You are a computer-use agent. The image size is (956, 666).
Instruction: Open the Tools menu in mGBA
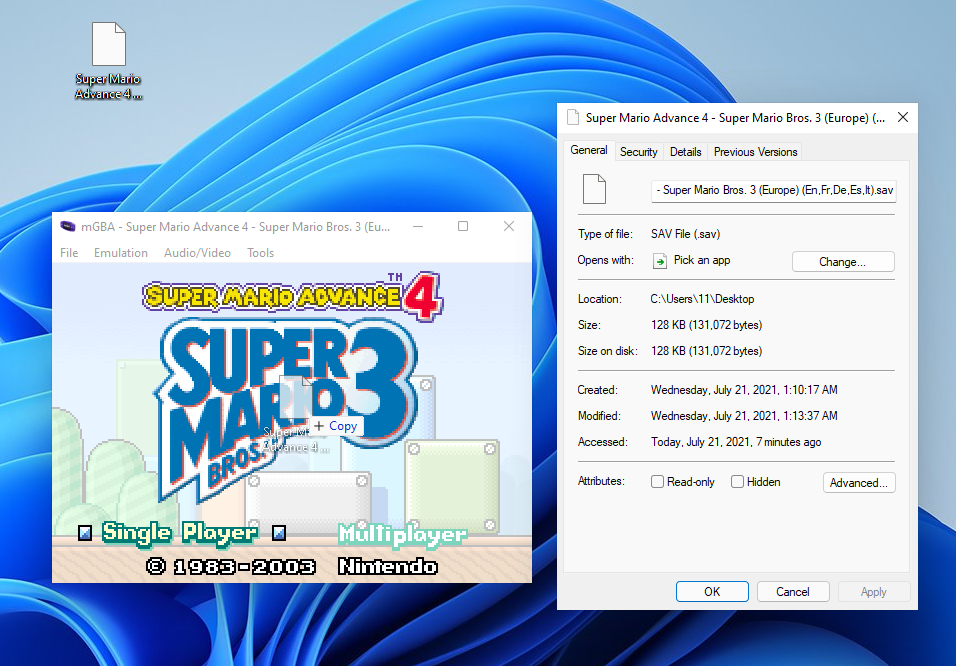(260, 252)
